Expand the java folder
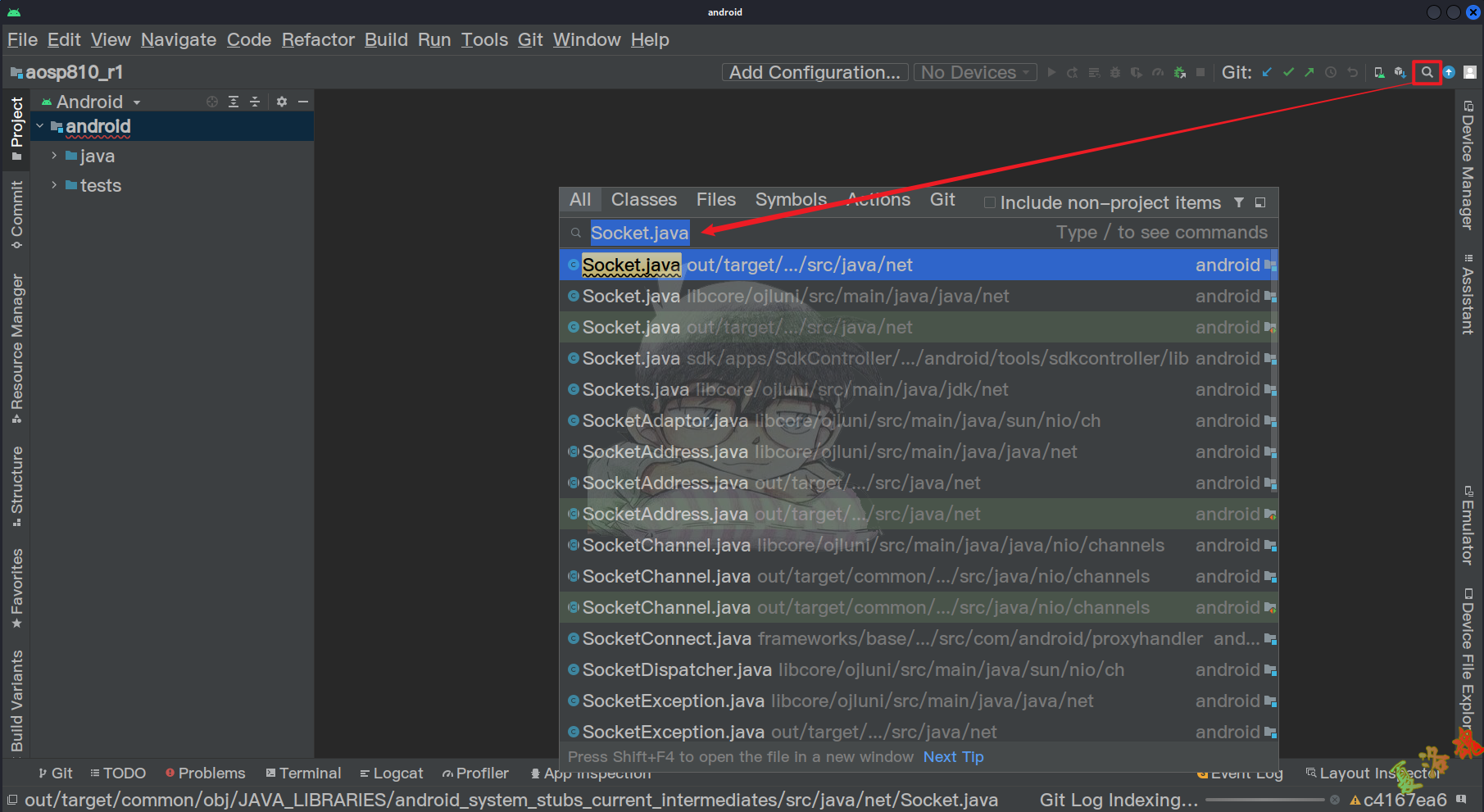Screen dimensions: 1484x812 point(54,156)
